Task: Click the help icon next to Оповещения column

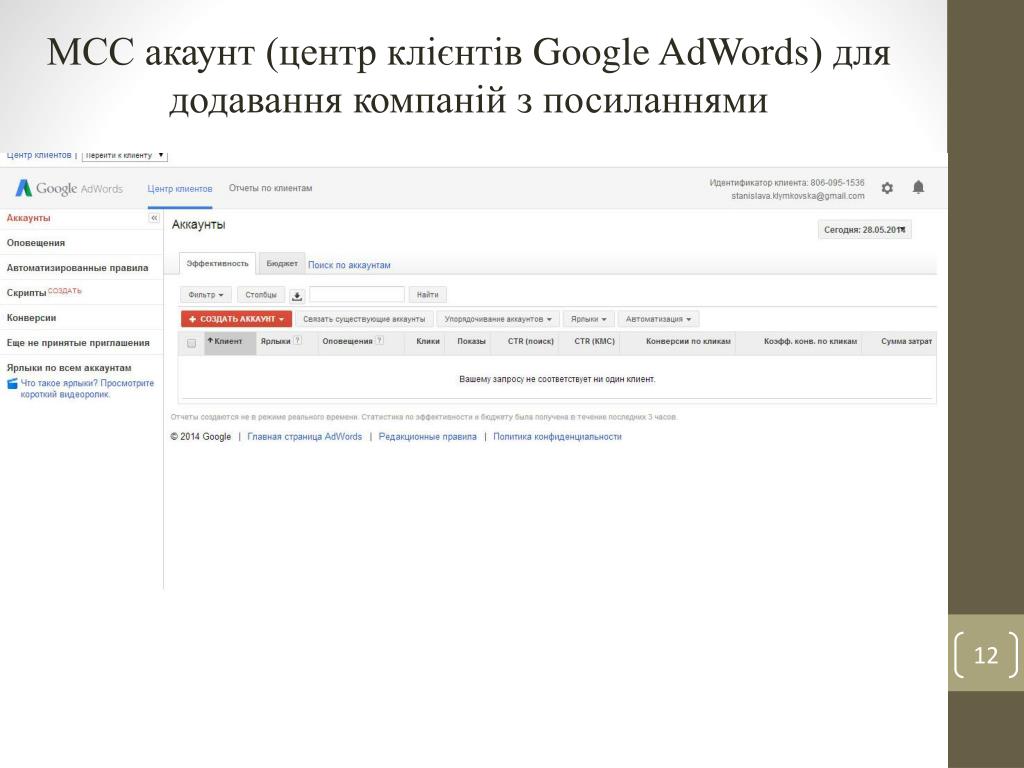Action: [380, 340]
